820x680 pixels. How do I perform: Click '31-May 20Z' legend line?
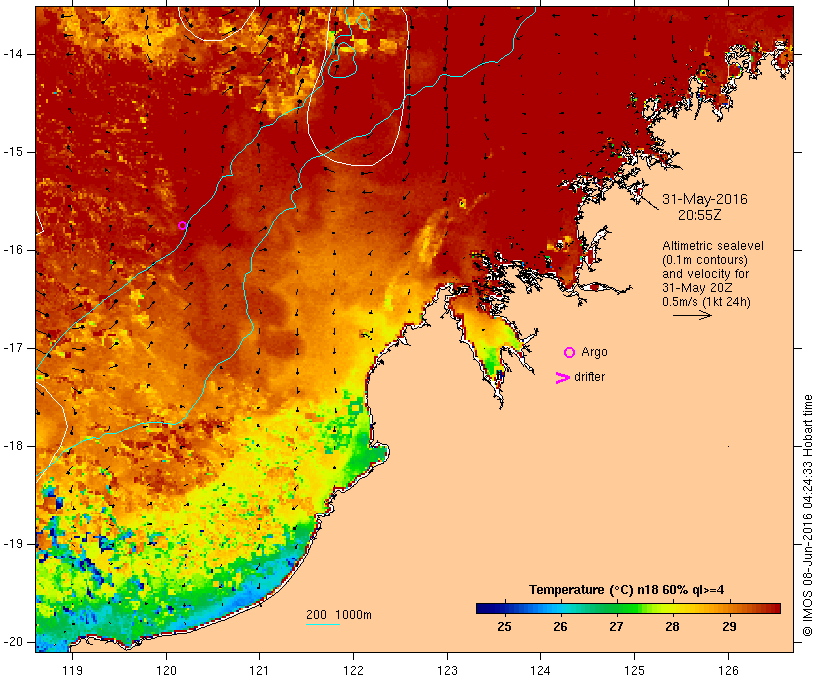[697, 288]
